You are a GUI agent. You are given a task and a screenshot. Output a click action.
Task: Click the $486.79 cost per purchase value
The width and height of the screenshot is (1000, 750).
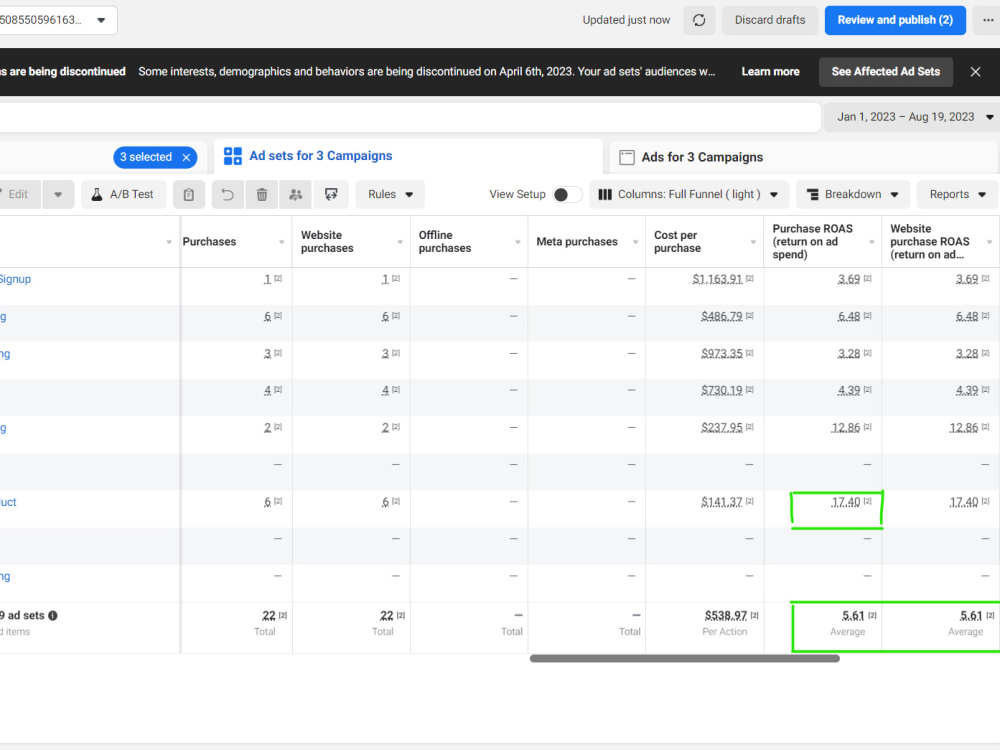tap(721, 316)
